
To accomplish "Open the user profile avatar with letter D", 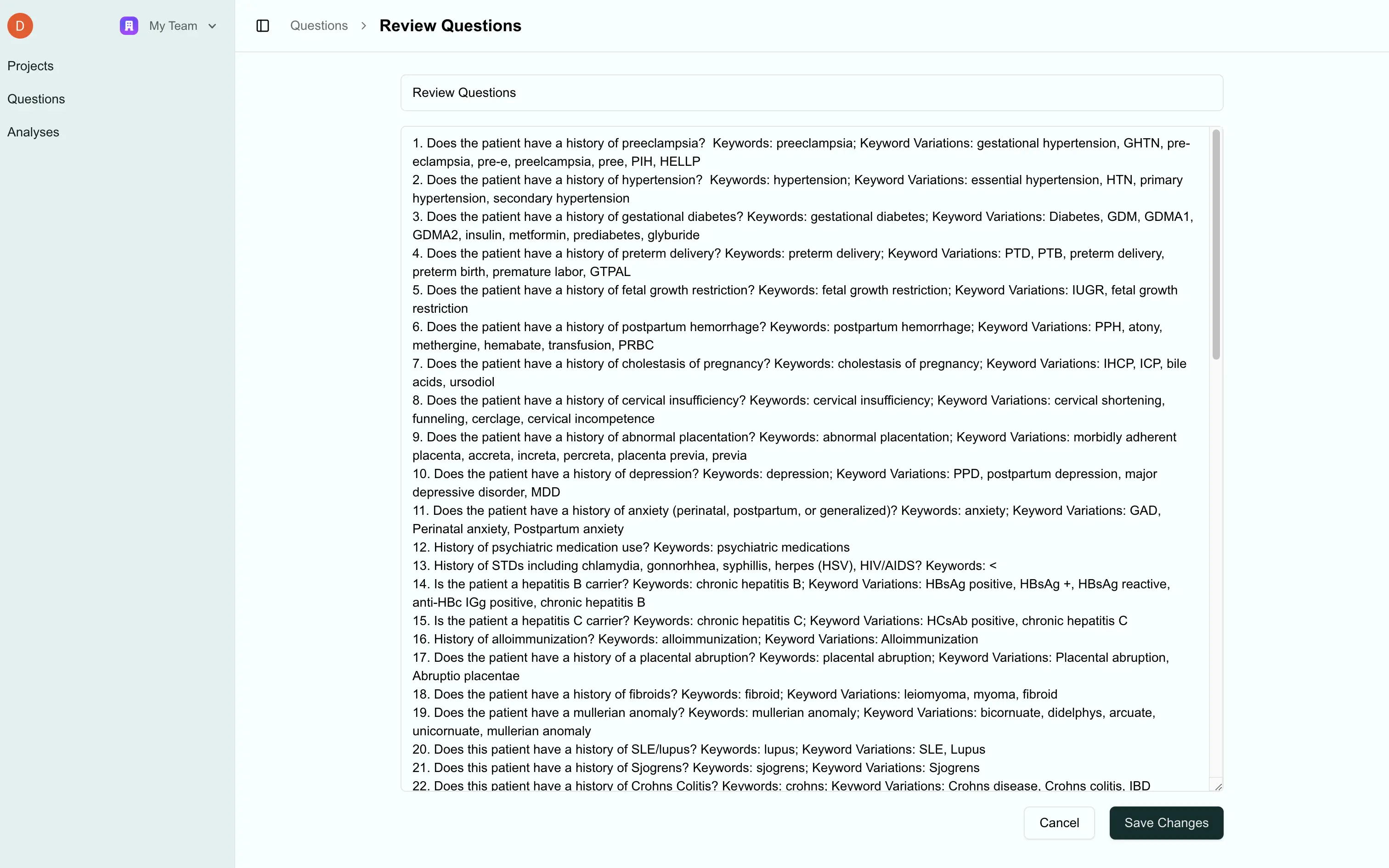I will point(19,25).
